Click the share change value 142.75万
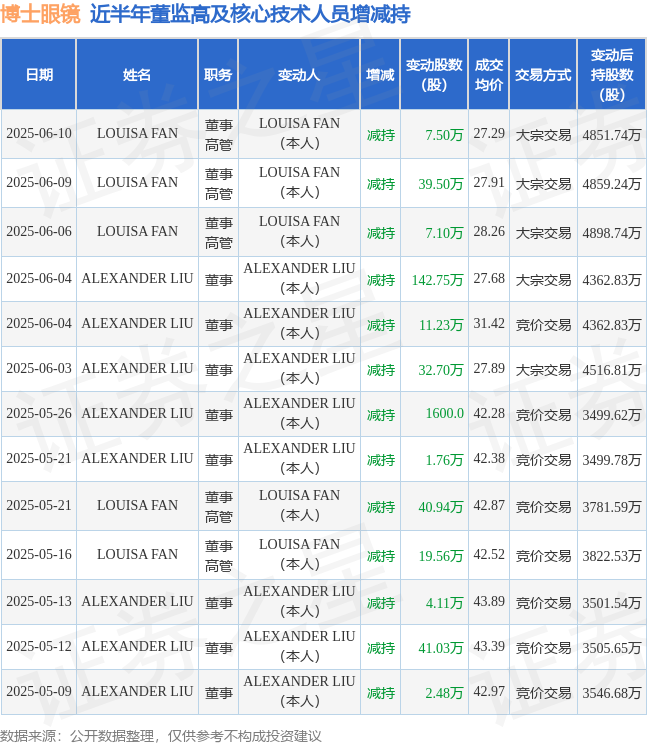 click(x=438, y=280)
